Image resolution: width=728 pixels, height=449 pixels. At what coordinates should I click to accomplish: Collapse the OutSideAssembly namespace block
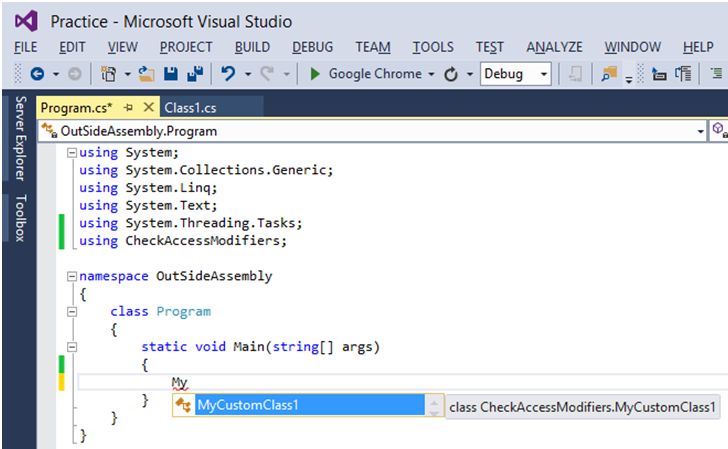tap(70, 276)
